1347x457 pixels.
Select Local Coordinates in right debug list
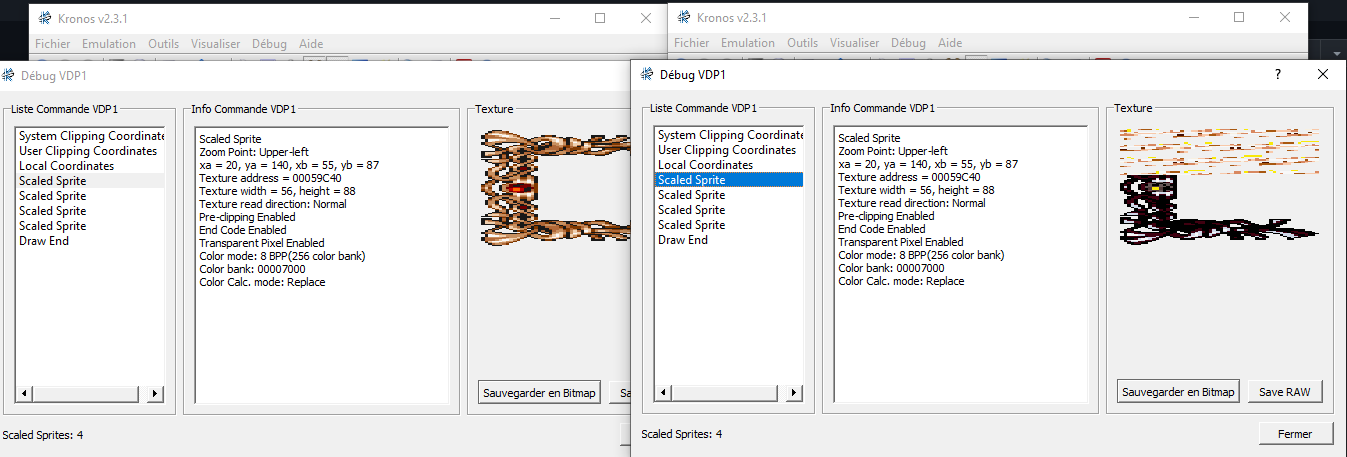point(730,165)
